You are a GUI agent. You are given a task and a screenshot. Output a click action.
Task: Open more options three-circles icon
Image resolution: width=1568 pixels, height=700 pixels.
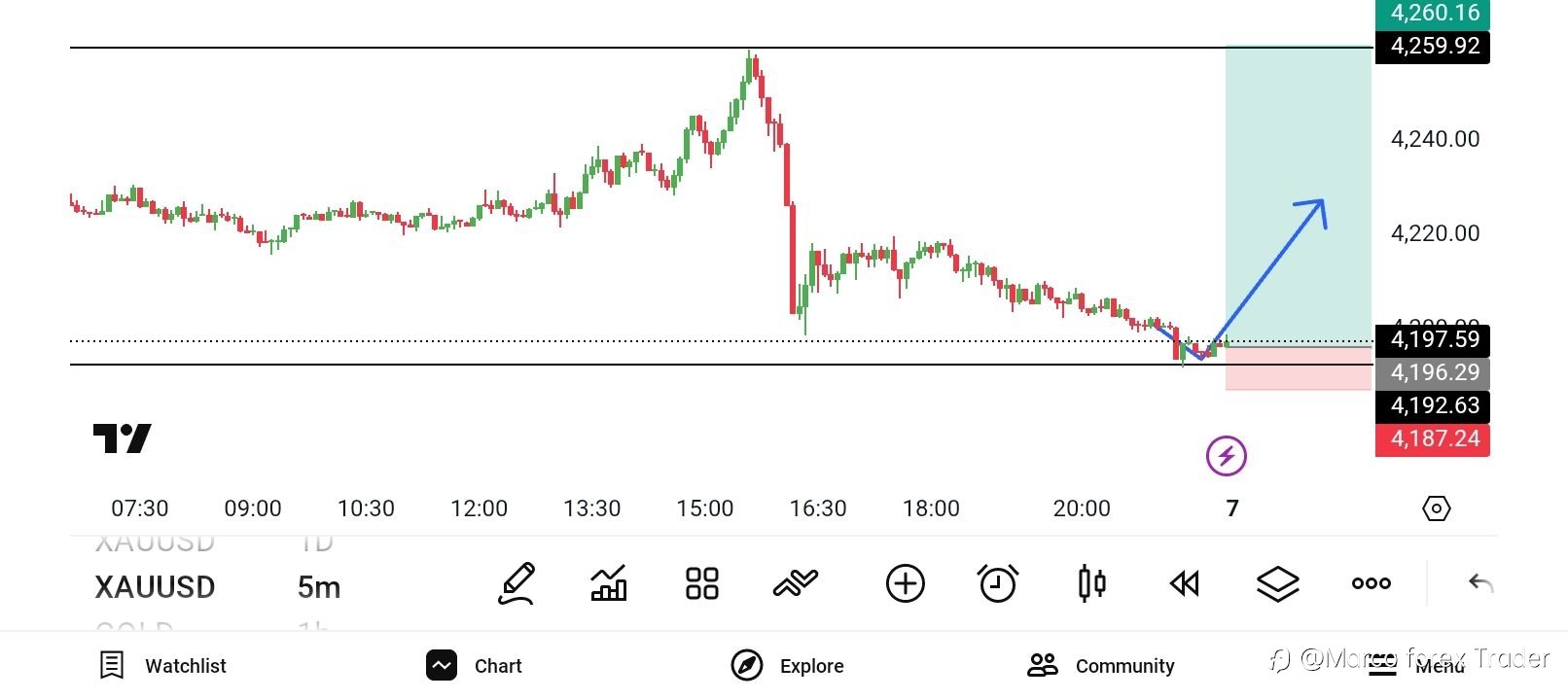pyautogui.click(x=1371, y=583)
